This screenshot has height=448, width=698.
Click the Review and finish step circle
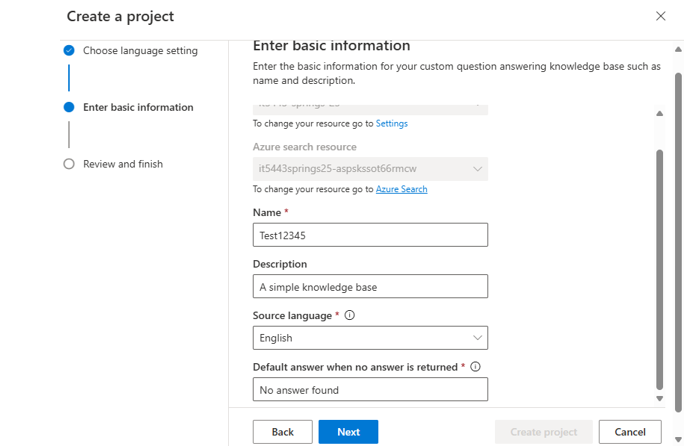coord(69,164)
